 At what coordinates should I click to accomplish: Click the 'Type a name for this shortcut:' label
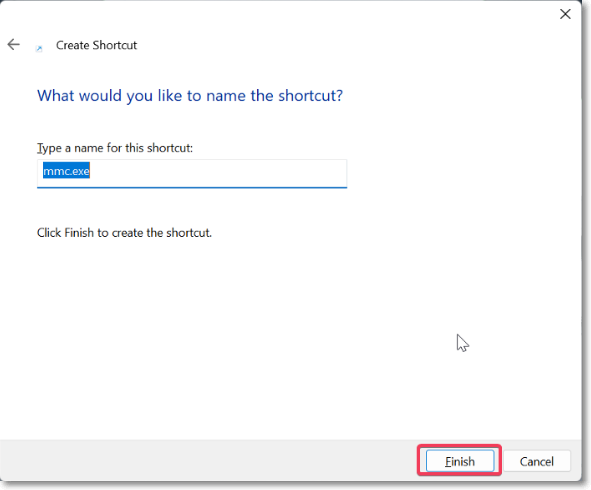pyautogui.click(x=115, y=148)
